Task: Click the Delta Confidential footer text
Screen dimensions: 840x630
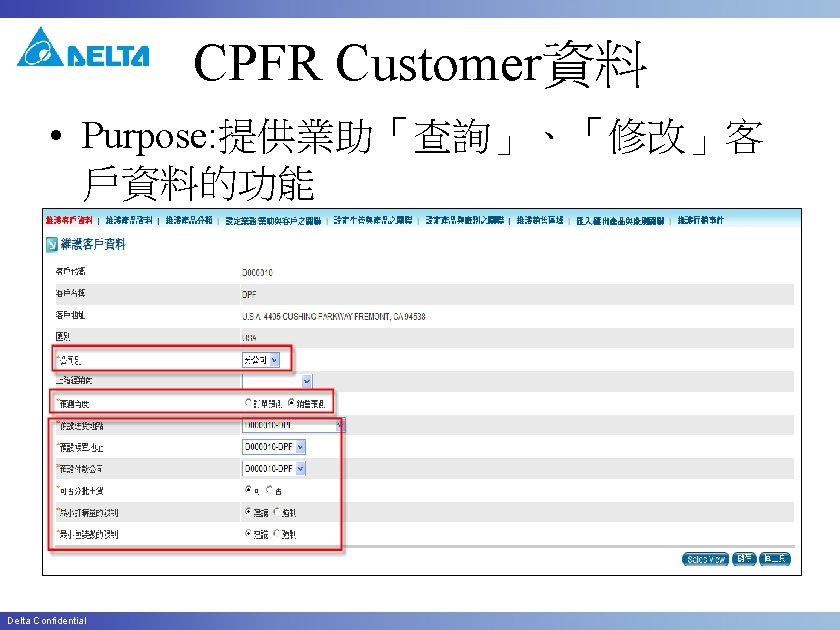Action: point(47,620)
